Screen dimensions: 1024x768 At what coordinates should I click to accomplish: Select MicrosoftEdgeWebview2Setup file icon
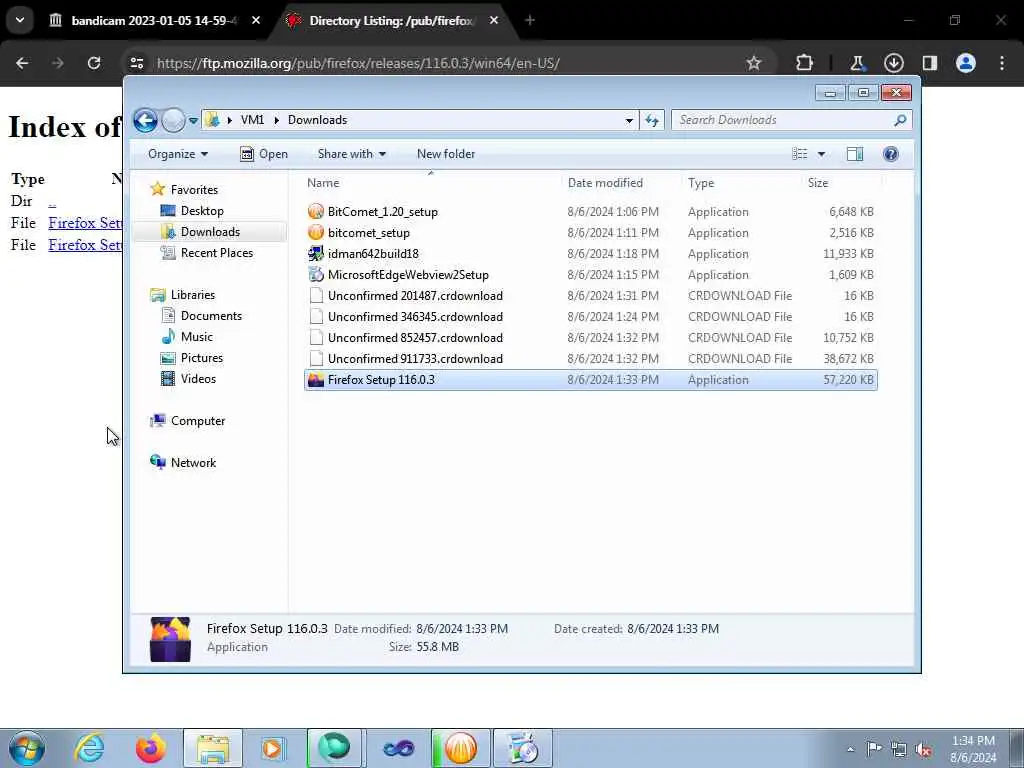[x=315, y=274]
